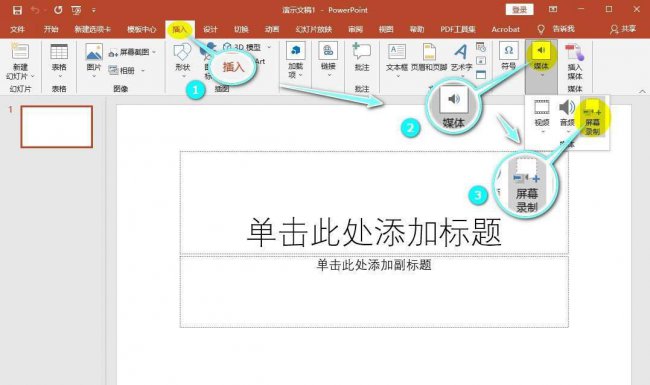Expand the 新建幻灯片 dropdown arrow

pos(32,76)
